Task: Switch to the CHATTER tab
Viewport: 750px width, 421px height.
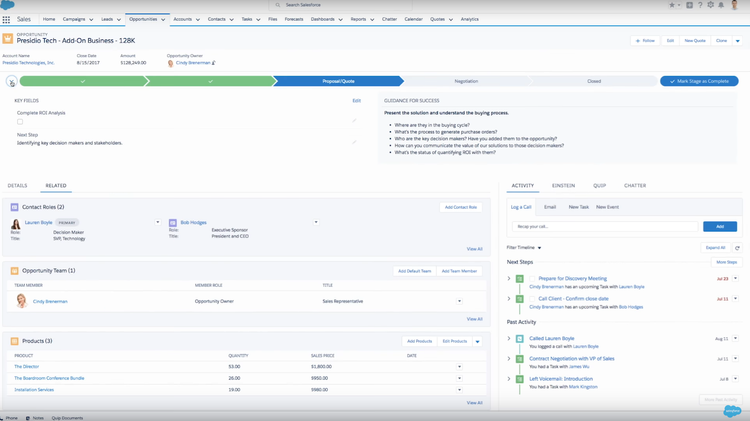Action: (635, 186)
